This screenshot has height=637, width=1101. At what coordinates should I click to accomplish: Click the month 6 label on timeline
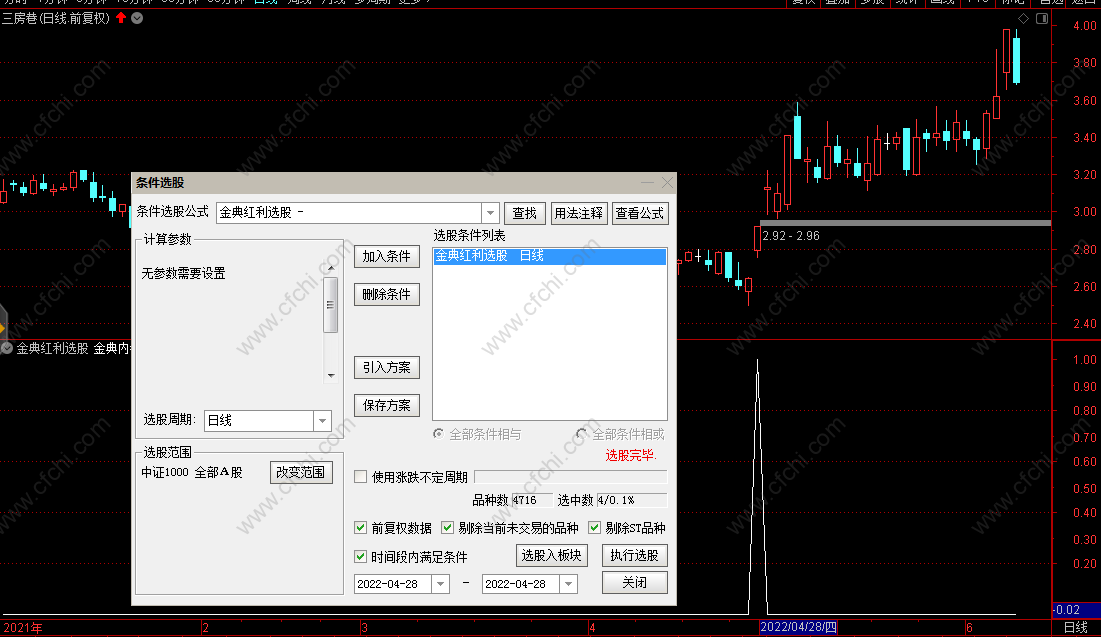click(x=969, y=628)
